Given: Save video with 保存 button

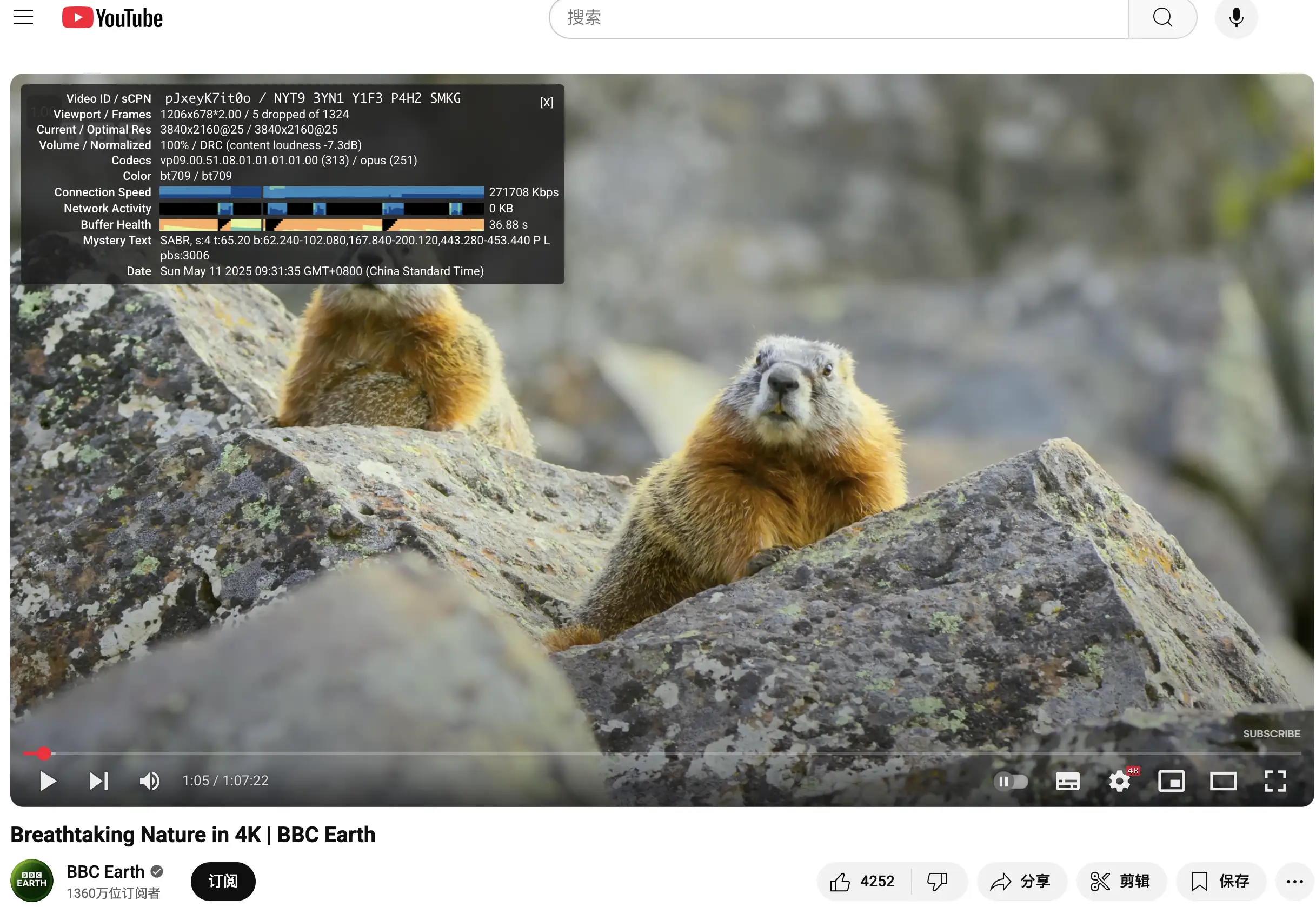Looking at the screenshot, I should click(x=1220, y=882).
